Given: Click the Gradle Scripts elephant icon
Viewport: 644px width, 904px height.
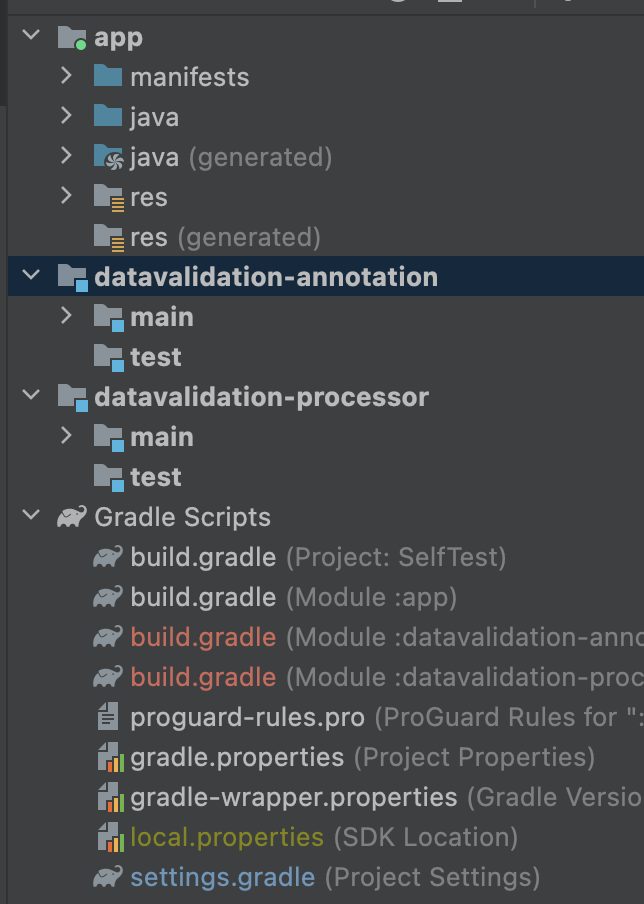Looking at the screenshot, I should pyautogui.click(x=72, y=517).
